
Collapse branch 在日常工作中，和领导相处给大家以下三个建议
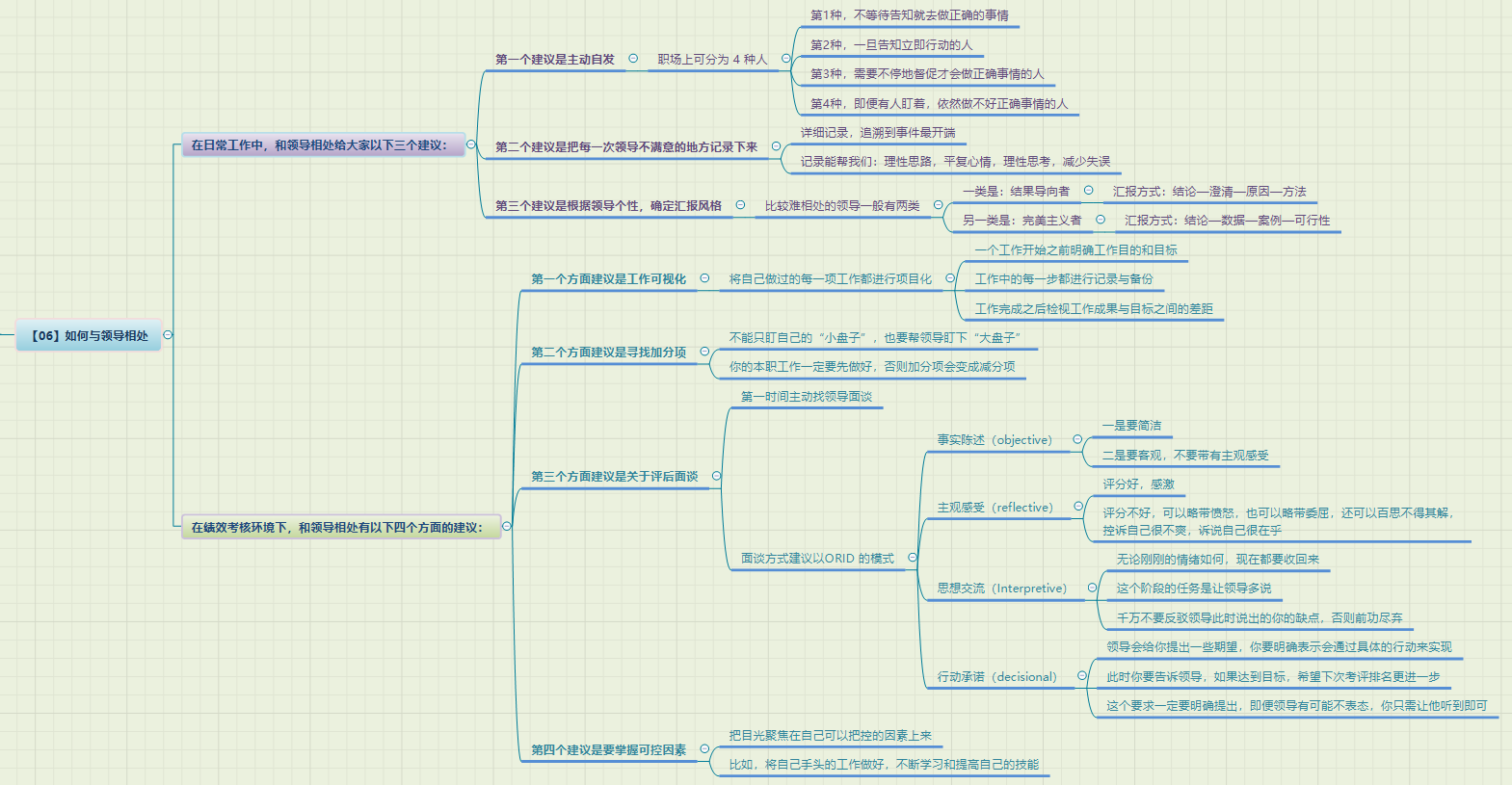[x=471, y=144]
